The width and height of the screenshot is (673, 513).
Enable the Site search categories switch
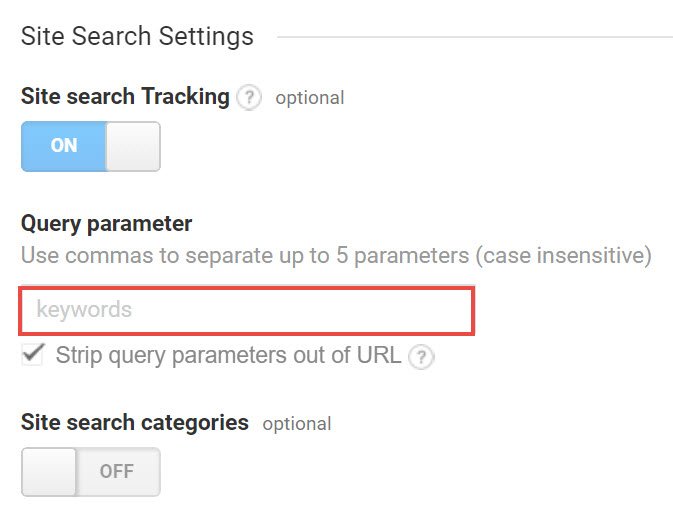coord(91,472)
